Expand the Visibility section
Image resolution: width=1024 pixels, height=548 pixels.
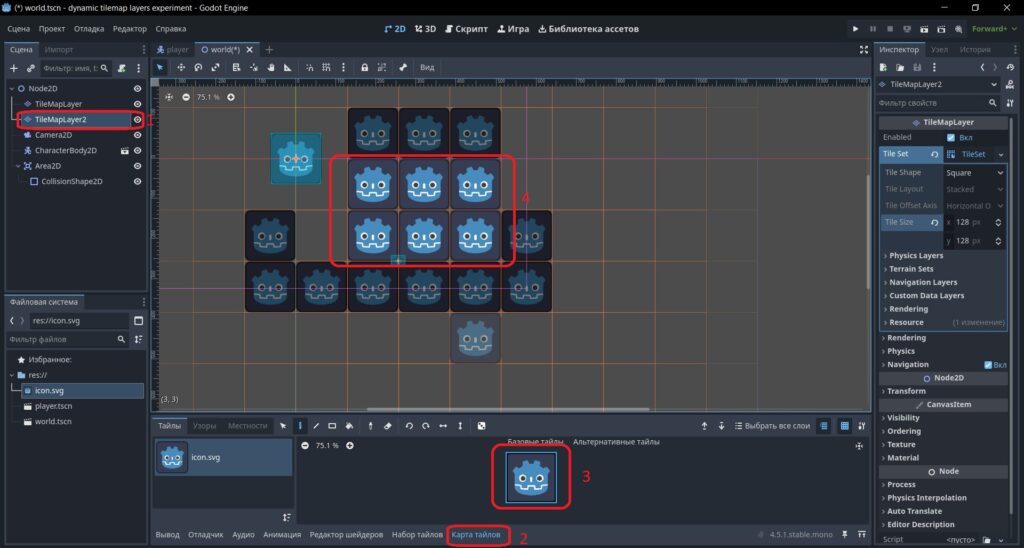pos(901,418)
